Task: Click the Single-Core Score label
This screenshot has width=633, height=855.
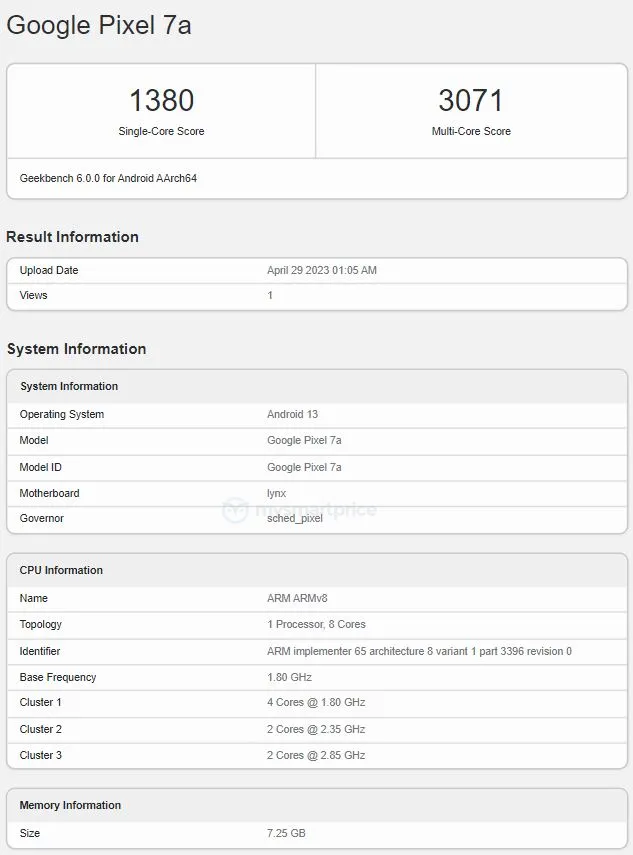Action: (x=161, y=131)
